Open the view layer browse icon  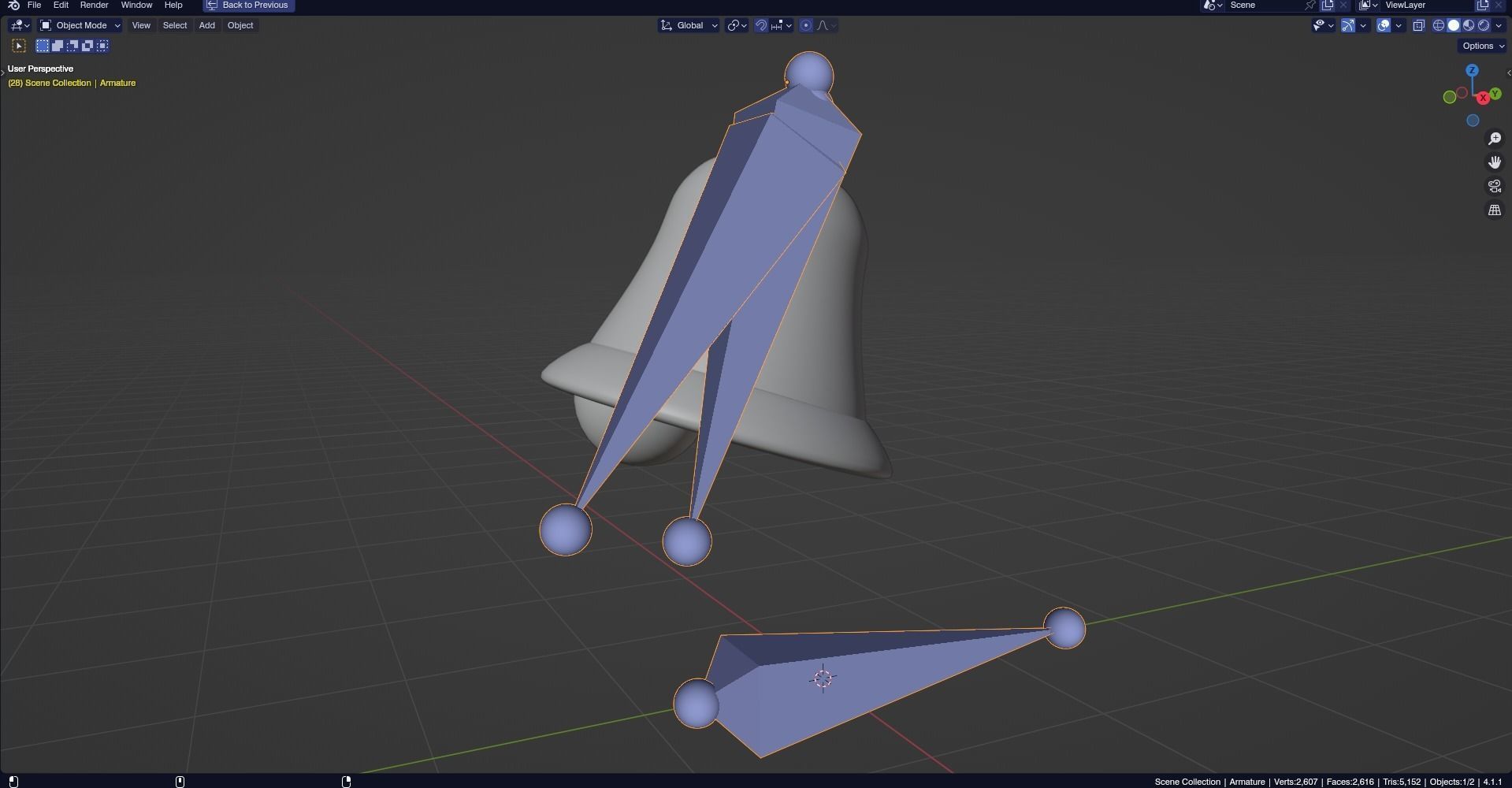click(1369, 5)
